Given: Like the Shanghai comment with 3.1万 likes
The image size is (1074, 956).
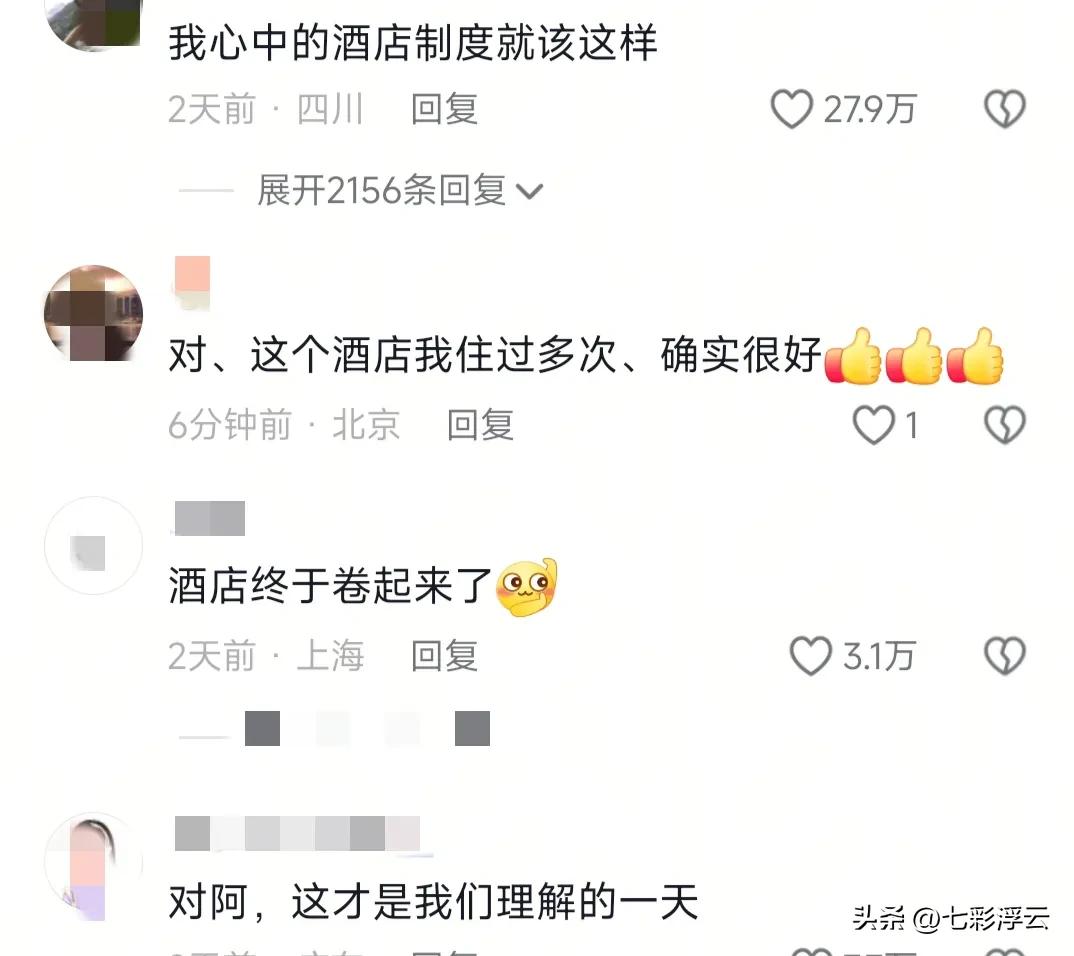Looking at the screenshot, I should [811, 656].
